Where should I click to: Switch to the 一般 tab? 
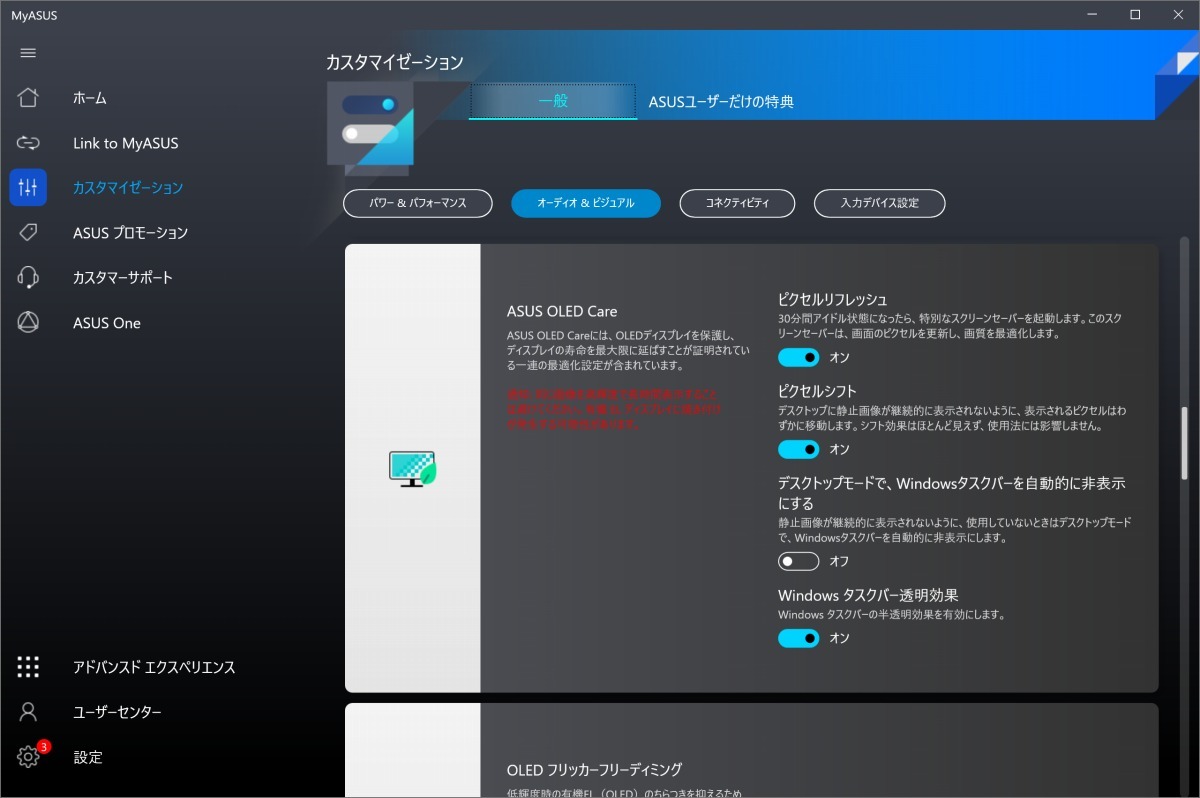[x=553, y=101]
